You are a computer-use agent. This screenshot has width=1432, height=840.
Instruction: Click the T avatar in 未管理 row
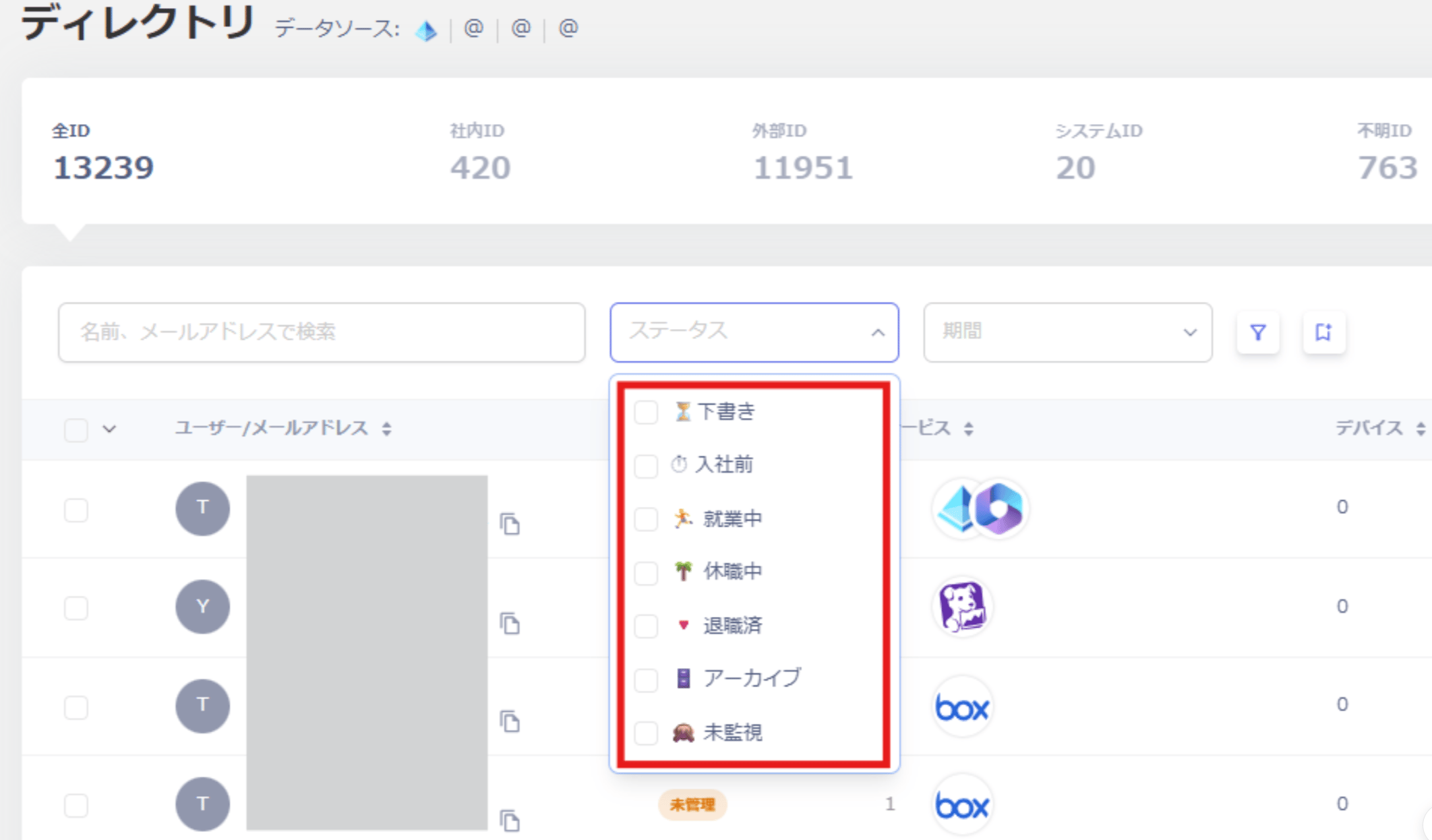point(202,804)
